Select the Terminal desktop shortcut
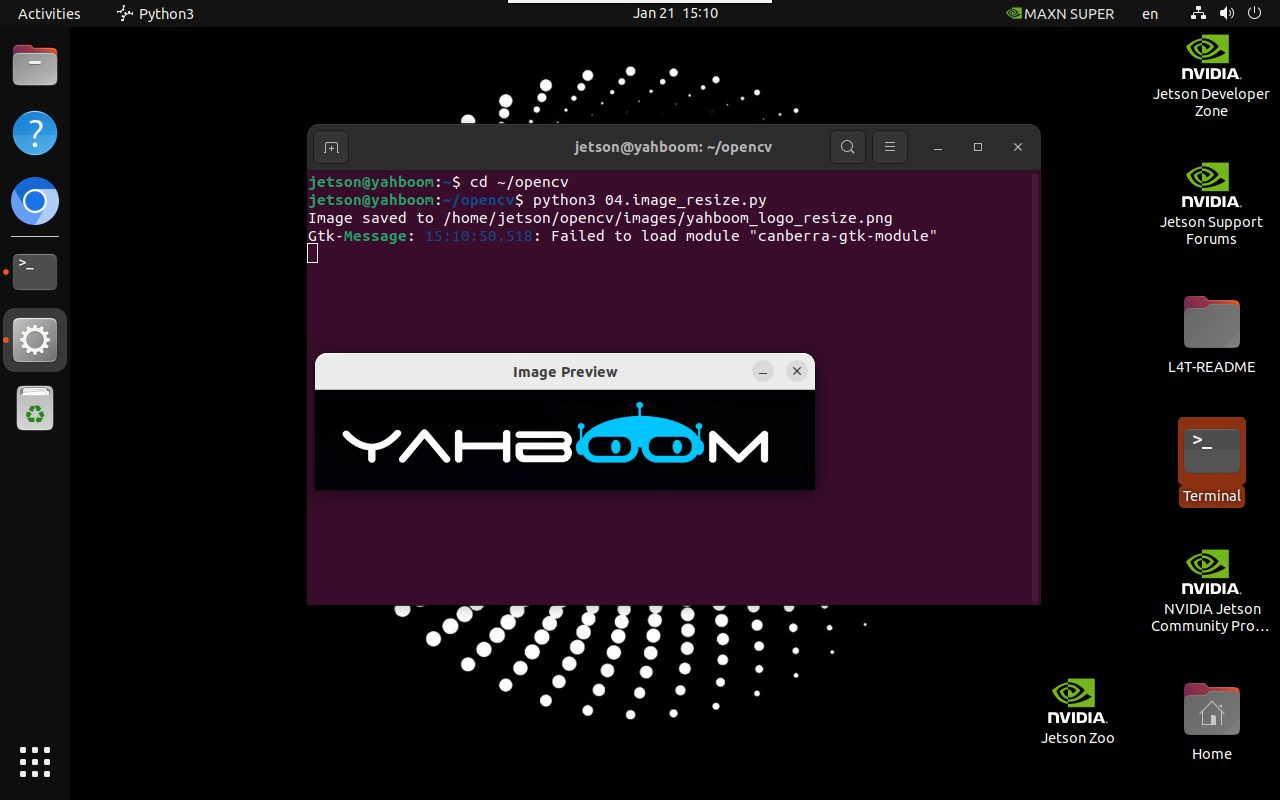 point(1211,462)
